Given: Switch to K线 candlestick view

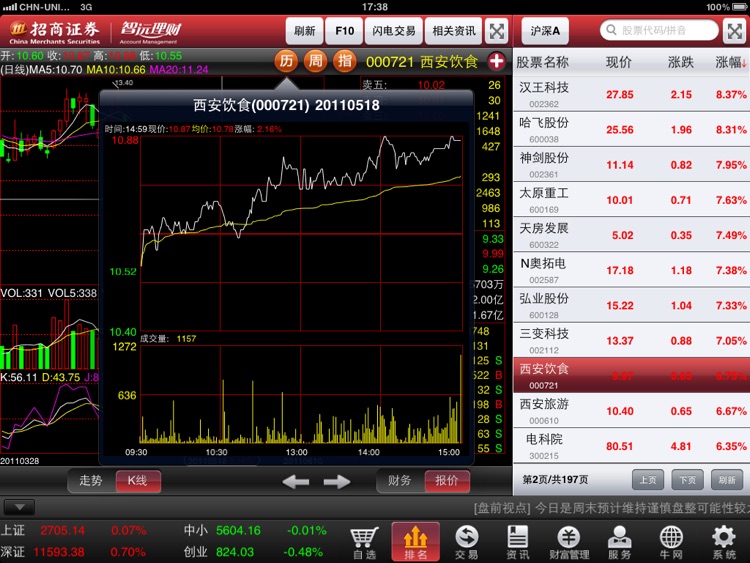Looking at the screenshot, I should pos(138,480).
